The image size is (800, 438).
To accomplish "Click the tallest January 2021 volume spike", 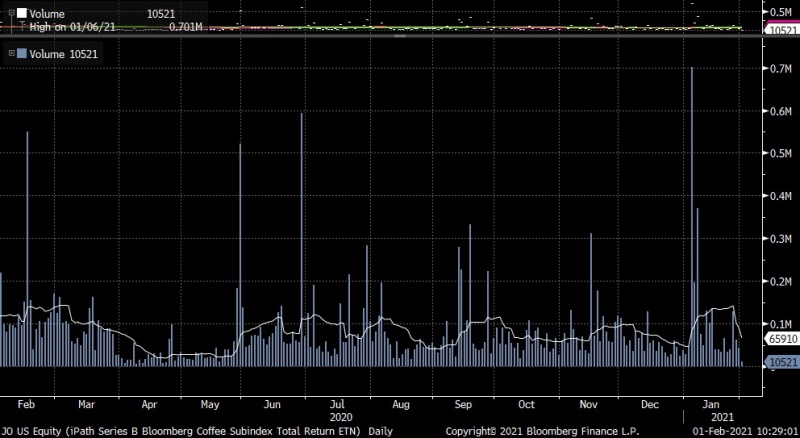I will point(692,216).
